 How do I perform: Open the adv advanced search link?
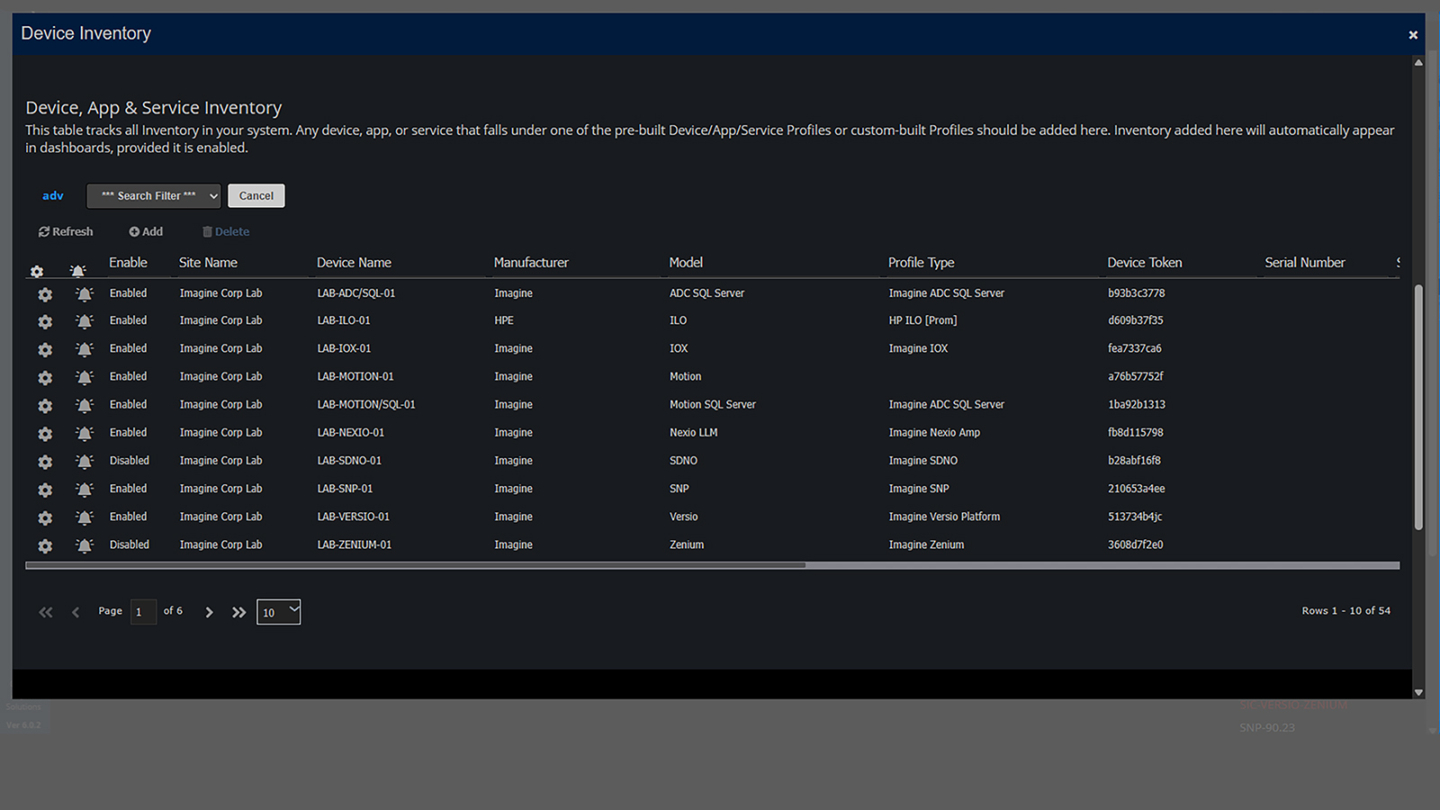click(x=53, y=196)
